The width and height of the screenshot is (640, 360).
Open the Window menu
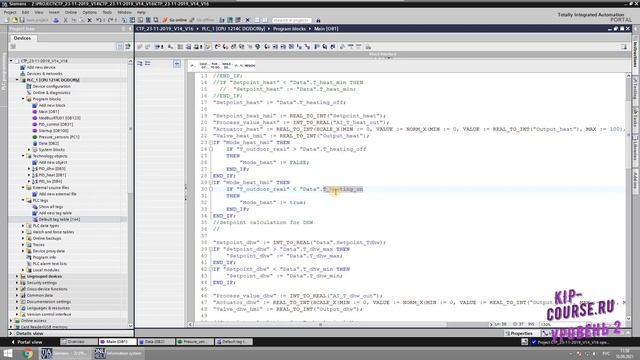[x=124, y=12]
